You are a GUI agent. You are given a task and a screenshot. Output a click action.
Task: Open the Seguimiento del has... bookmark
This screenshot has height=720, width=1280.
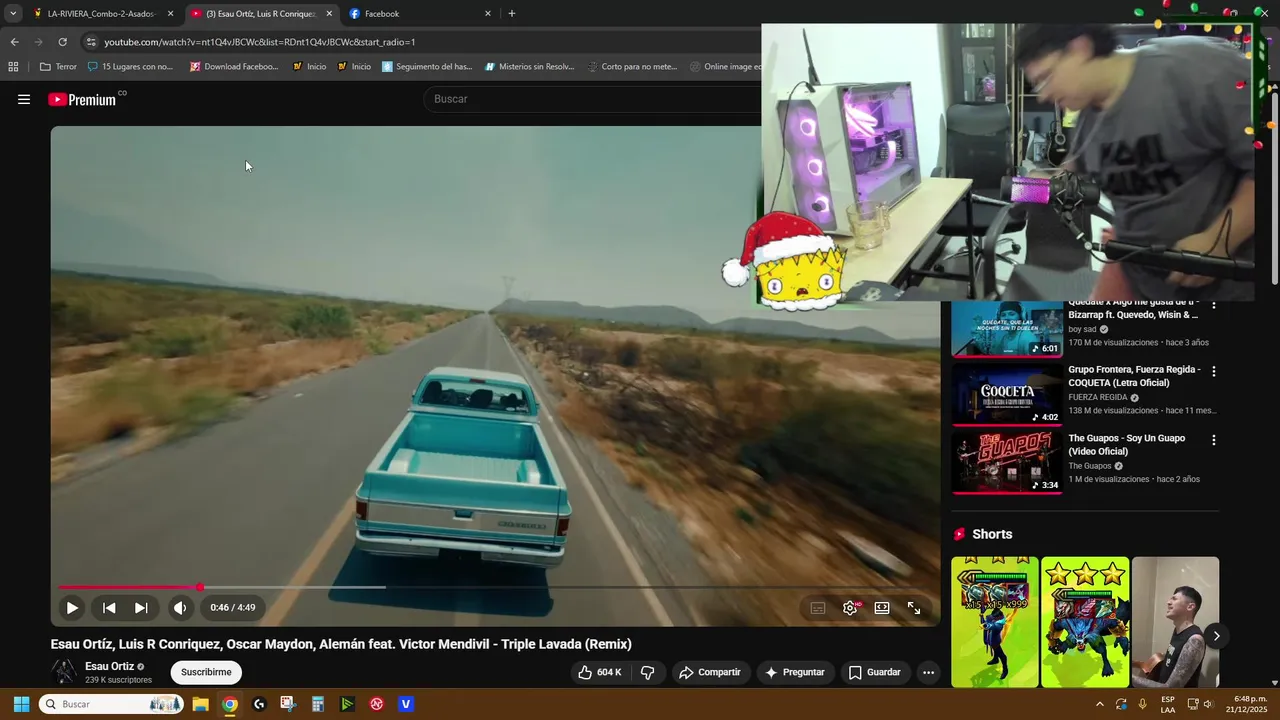click(x=427, y=67)
